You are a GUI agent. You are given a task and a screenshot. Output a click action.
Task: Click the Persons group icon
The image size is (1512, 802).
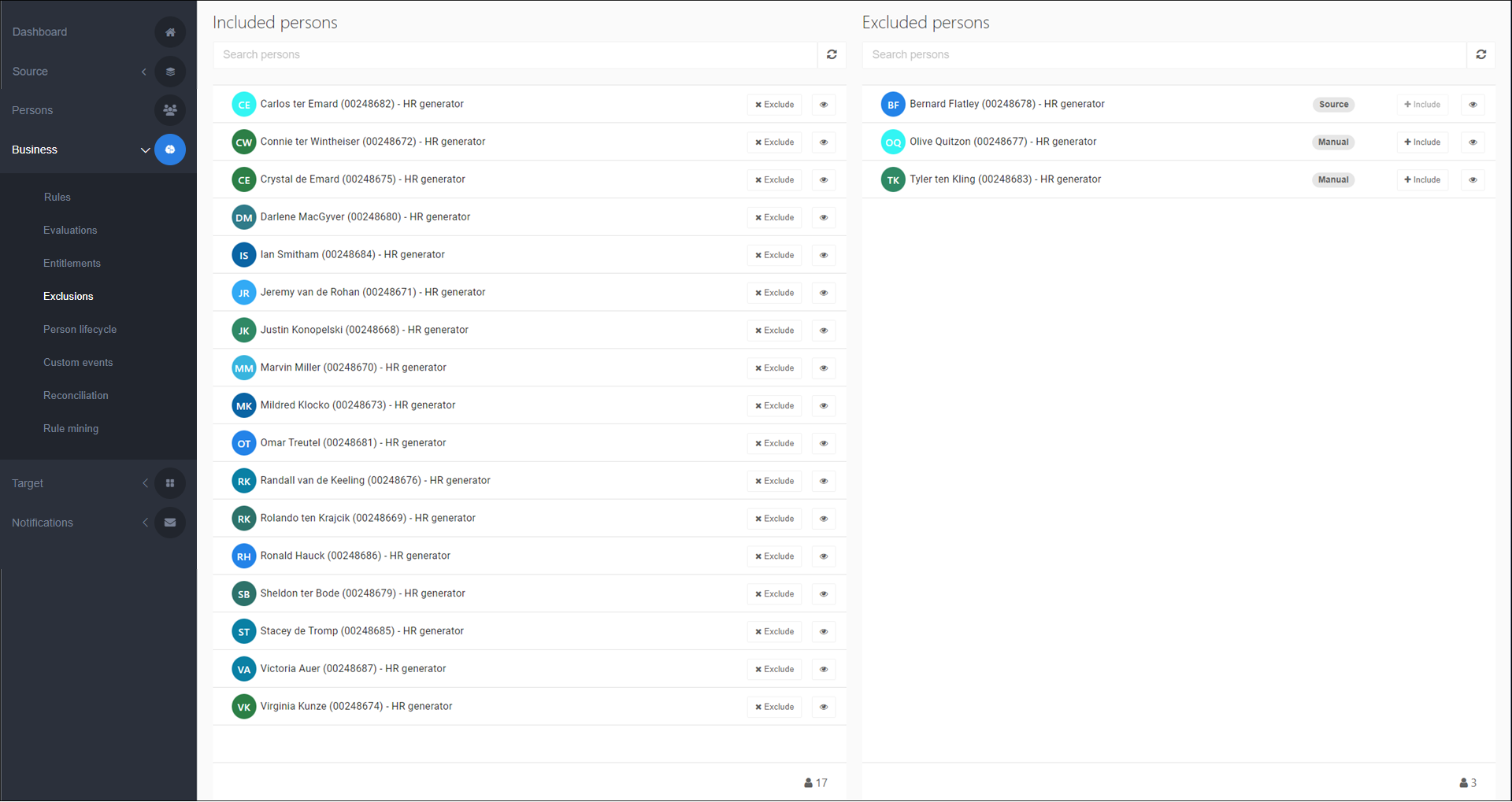click(170, 110)
